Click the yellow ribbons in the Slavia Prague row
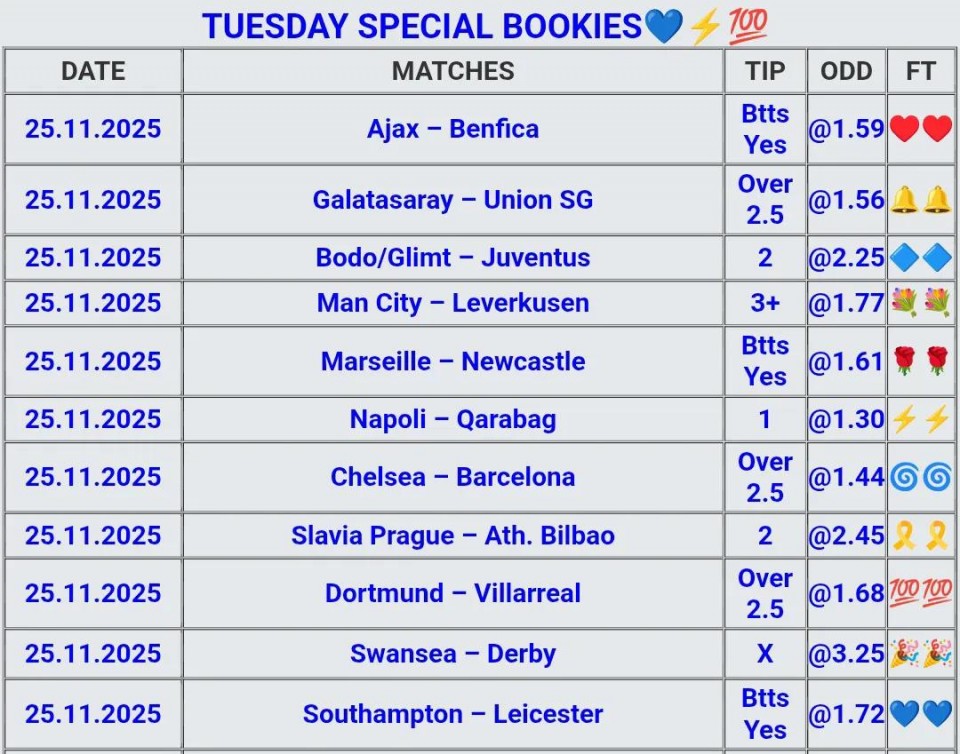The height and width of the screenshot is (754, 960). click(921, 536)
